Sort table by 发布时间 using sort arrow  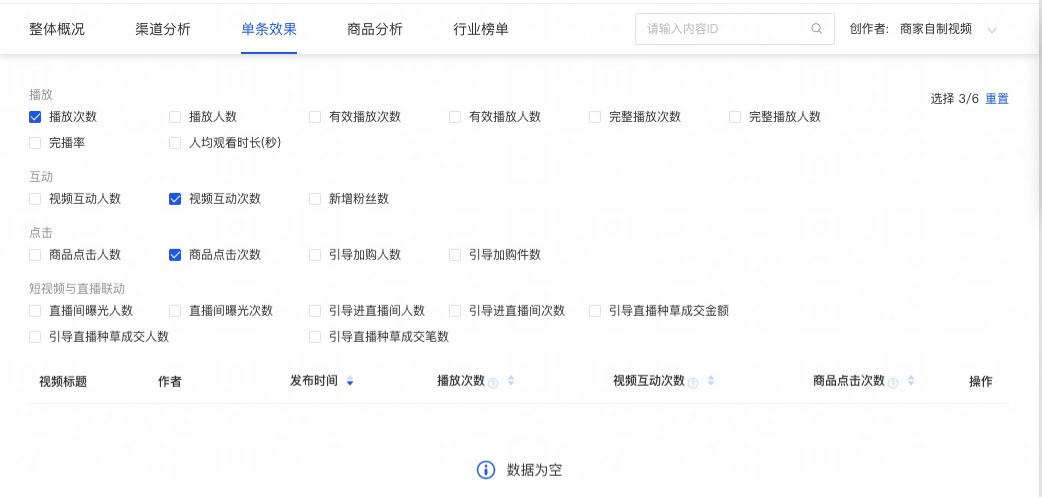(x=350, y=382)
